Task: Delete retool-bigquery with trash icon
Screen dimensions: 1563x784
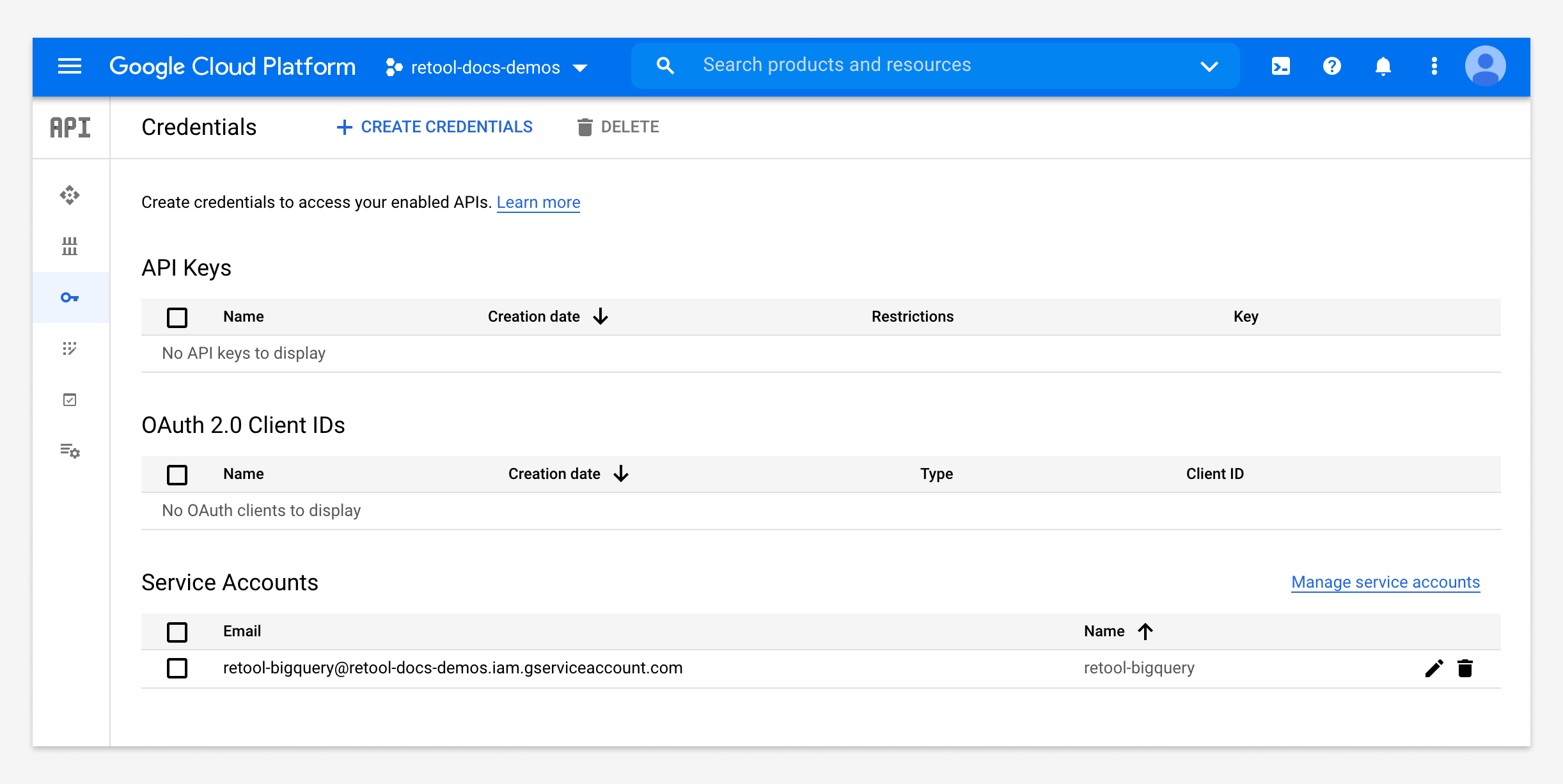Action: point(1465,668)
